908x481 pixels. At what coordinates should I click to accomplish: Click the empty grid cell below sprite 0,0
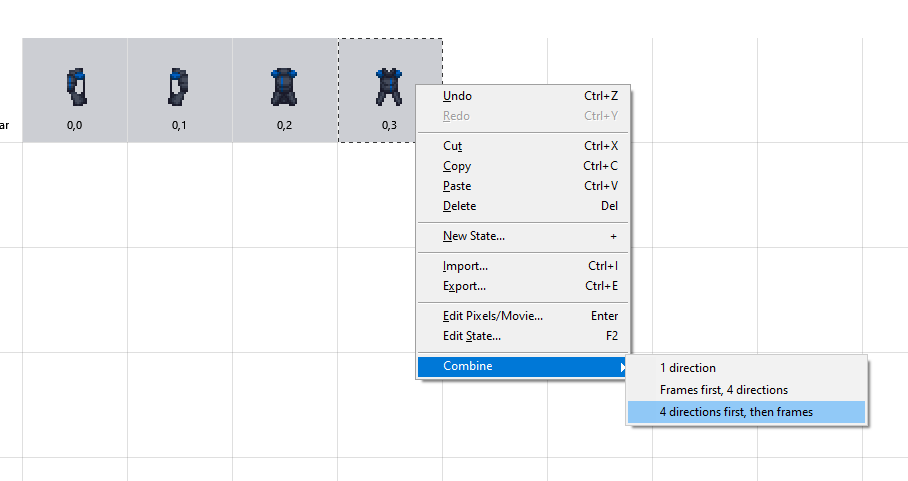(75, 195)
